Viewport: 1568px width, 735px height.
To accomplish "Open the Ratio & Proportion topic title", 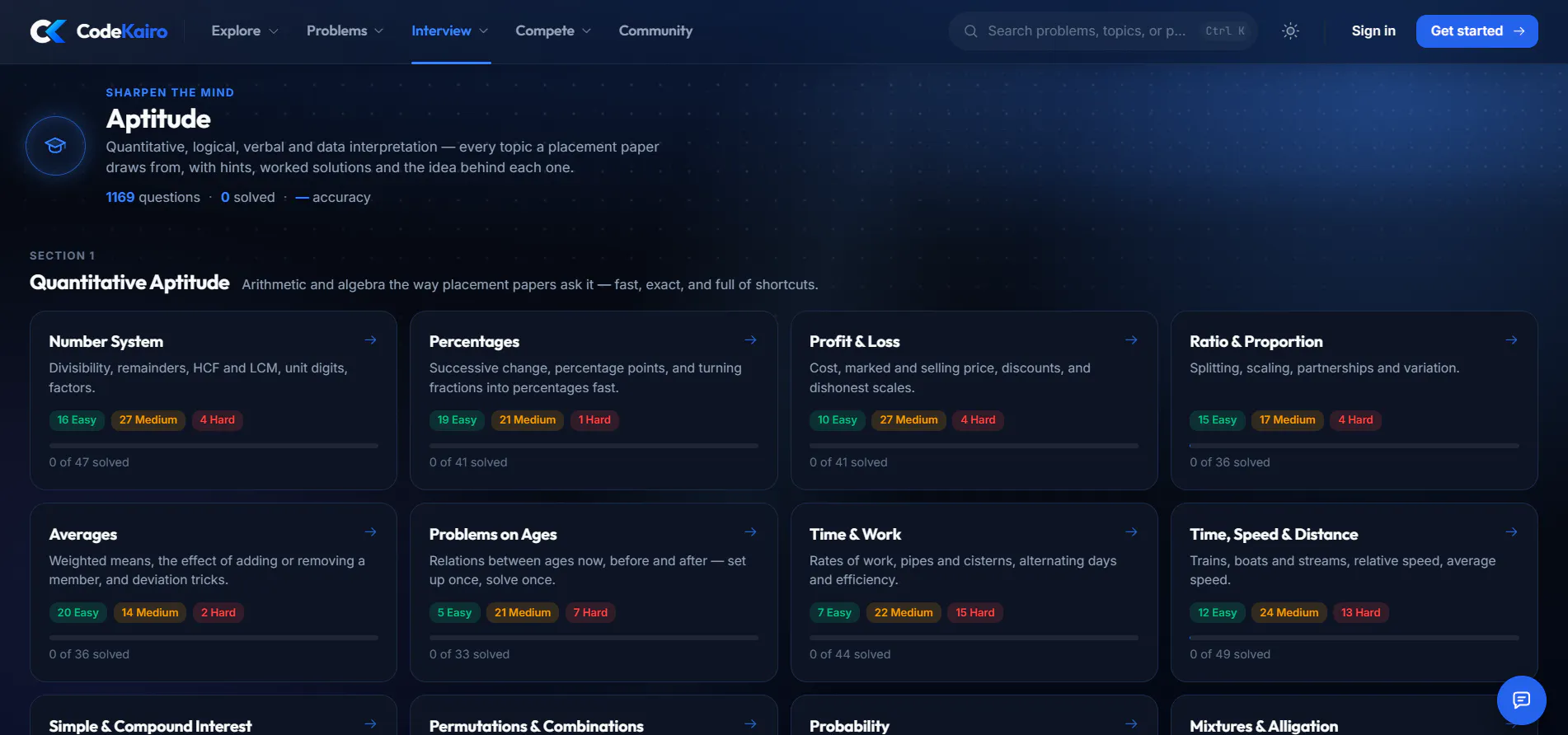I will (1256, 342).
